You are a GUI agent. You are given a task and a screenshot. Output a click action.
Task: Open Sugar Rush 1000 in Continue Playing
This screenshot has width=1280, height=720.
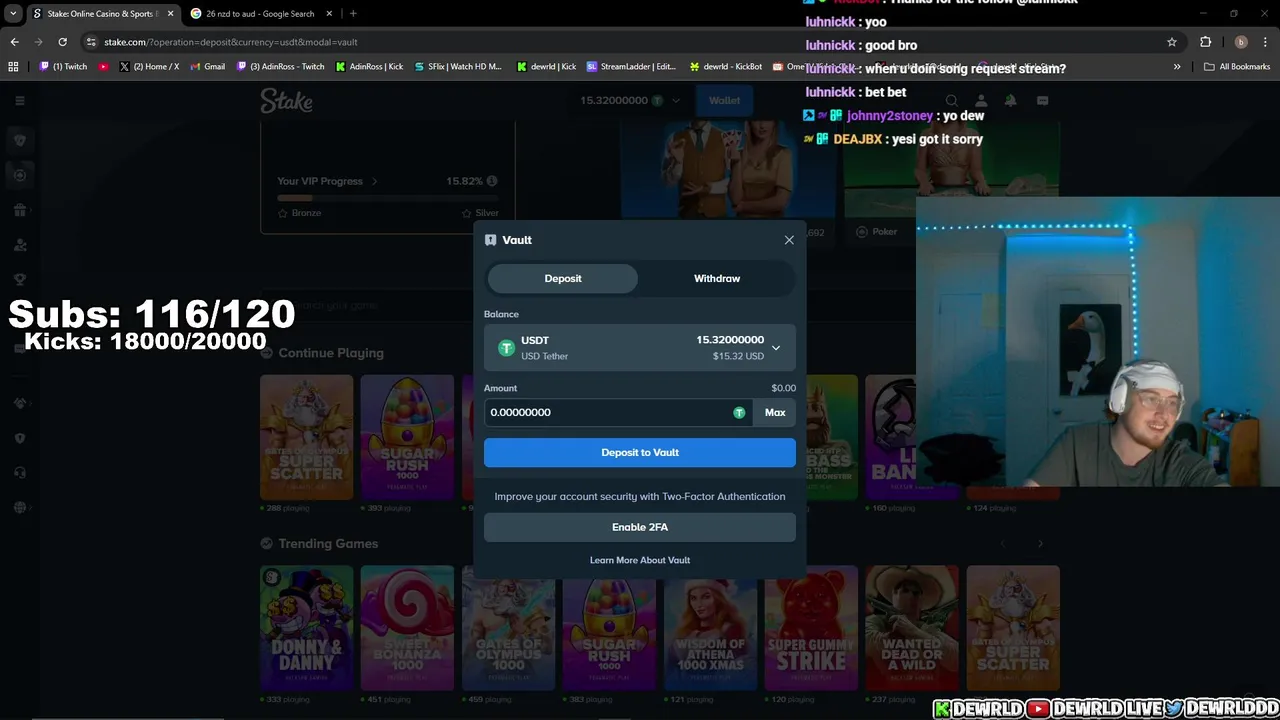pos(407,437)
